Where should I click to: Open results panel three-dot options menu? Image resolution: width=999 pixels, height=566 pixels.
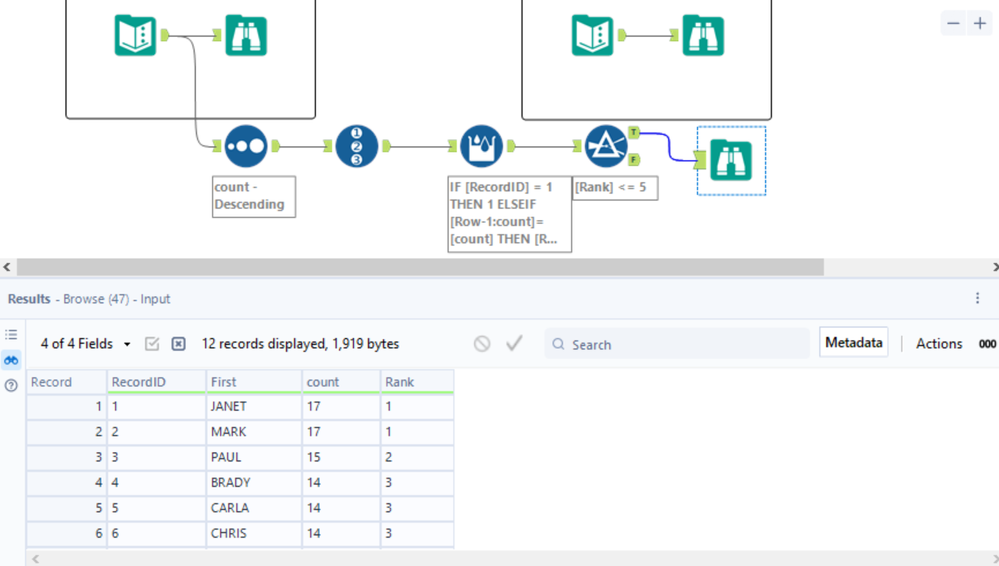pyautogui.click(x=978, y=298)
